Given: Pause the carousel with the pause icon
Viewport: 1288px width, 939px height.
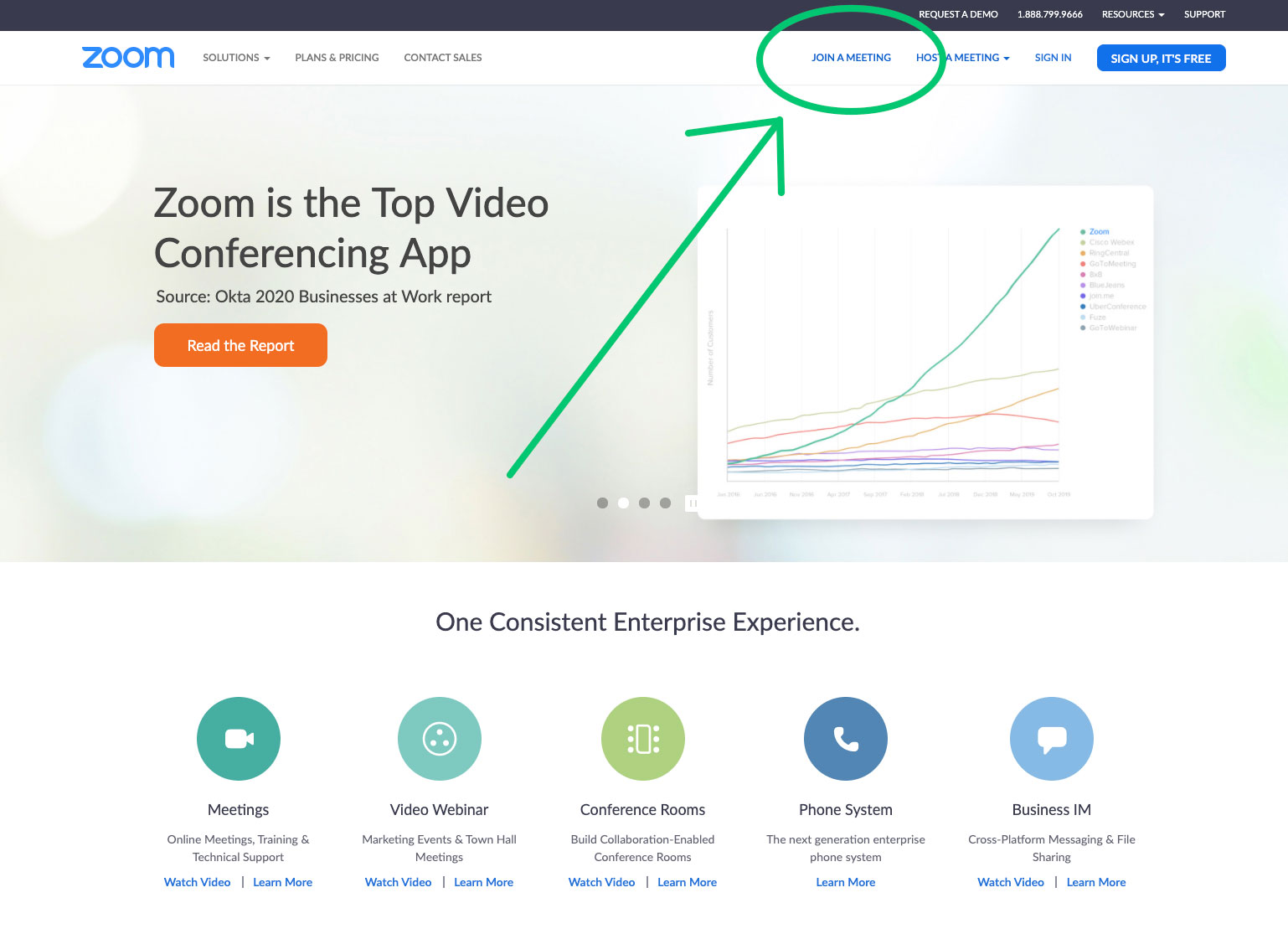Looking at the screenshot, I should coord(692,503).
